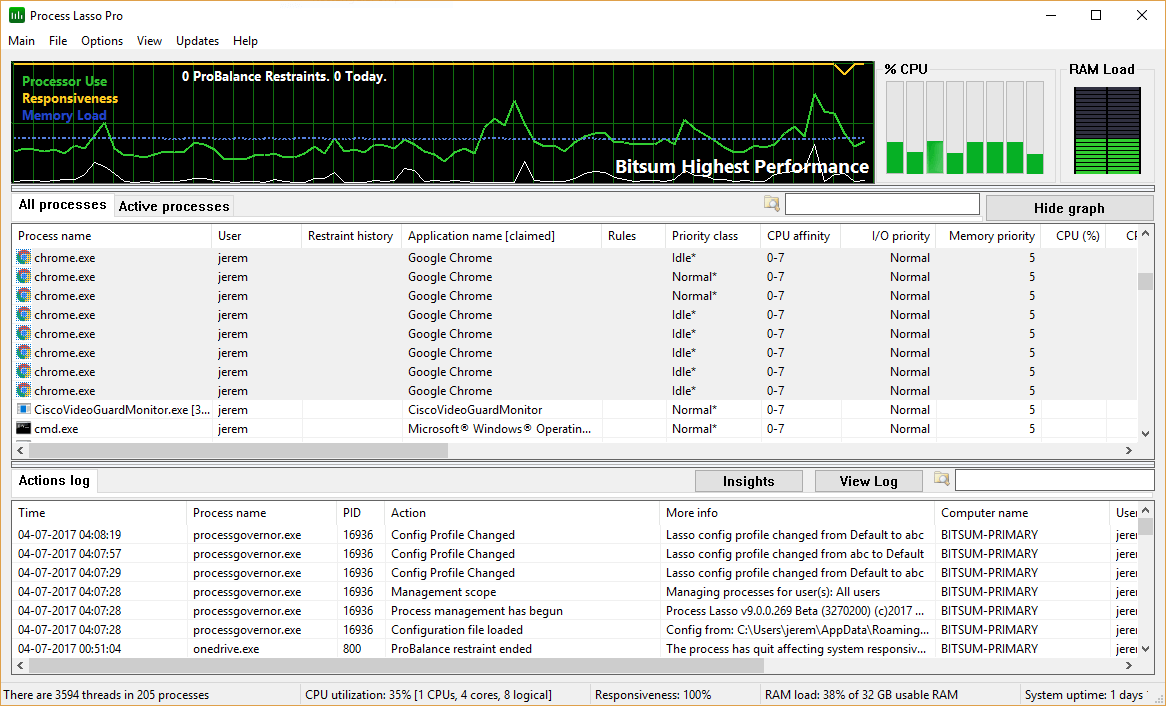
Task: Click the Chrome icon in the topmost chrome.exe row
Action: point(24,257)
